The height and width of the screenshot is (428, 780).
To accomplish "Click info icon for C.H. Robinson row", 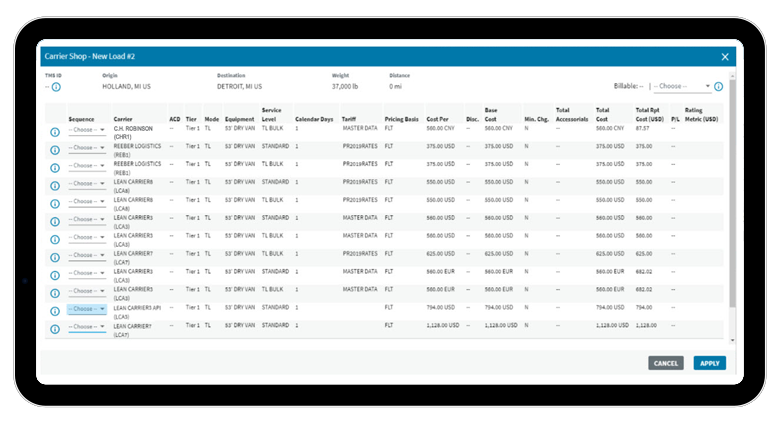I will pyautogui.click(x=55, y=130).
